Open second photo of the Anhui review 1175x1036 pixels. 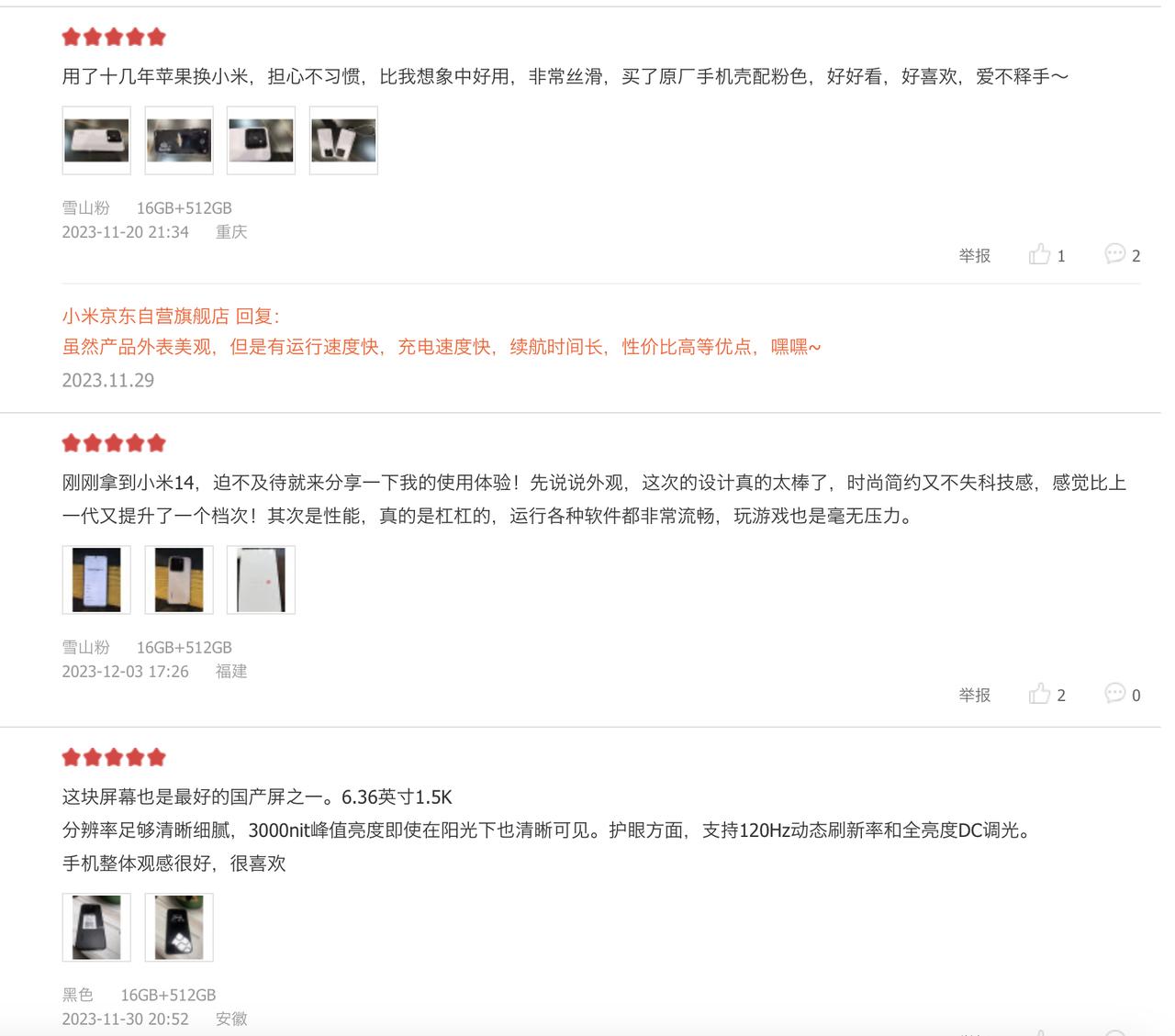pos(179,928)
